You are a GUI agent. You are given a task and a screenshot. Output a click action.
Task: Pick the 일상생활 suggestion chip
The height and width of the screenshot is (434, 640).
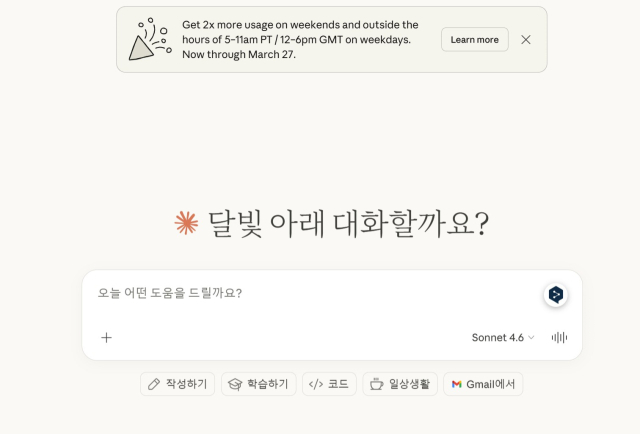[x=400, y=384]
